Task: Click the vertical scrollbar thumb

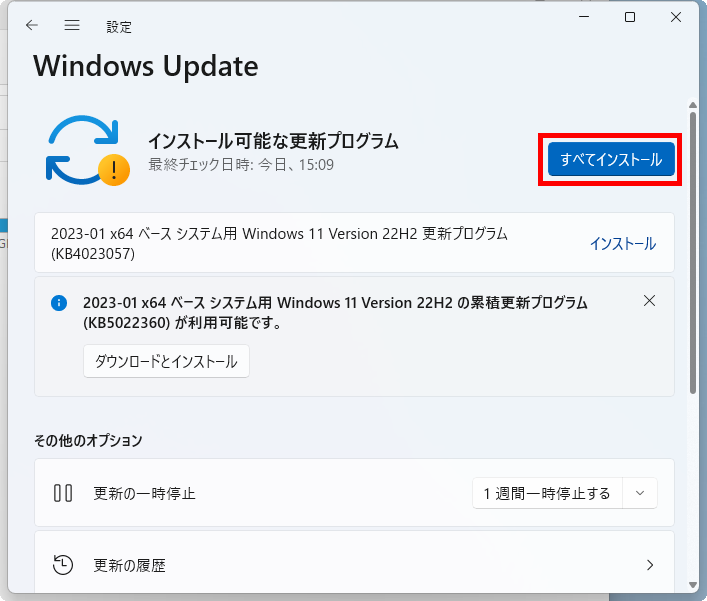Action: tap(693, 252)
